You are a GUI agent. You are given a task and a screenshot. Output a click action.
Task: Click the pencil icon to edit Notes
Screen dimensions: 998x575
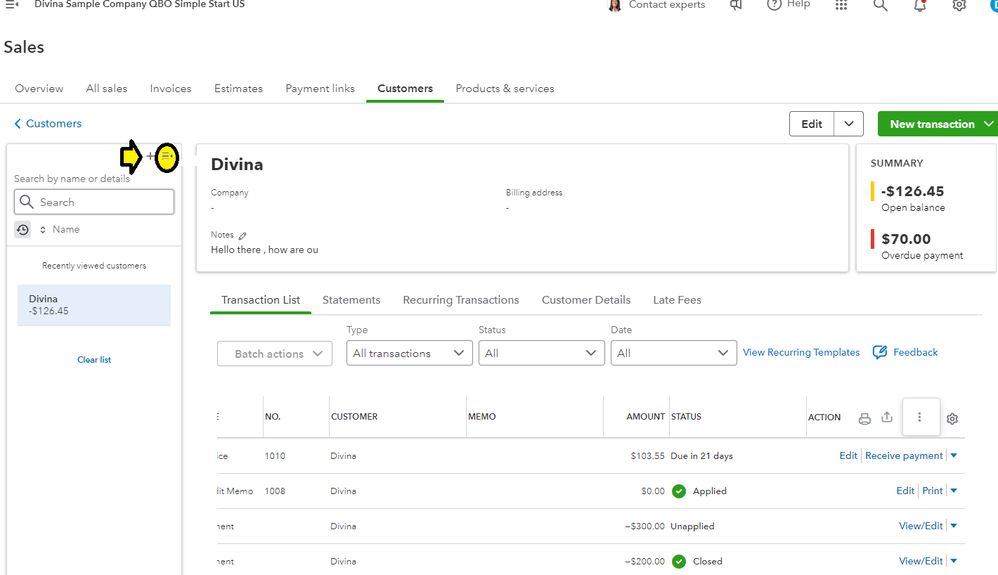243,236
